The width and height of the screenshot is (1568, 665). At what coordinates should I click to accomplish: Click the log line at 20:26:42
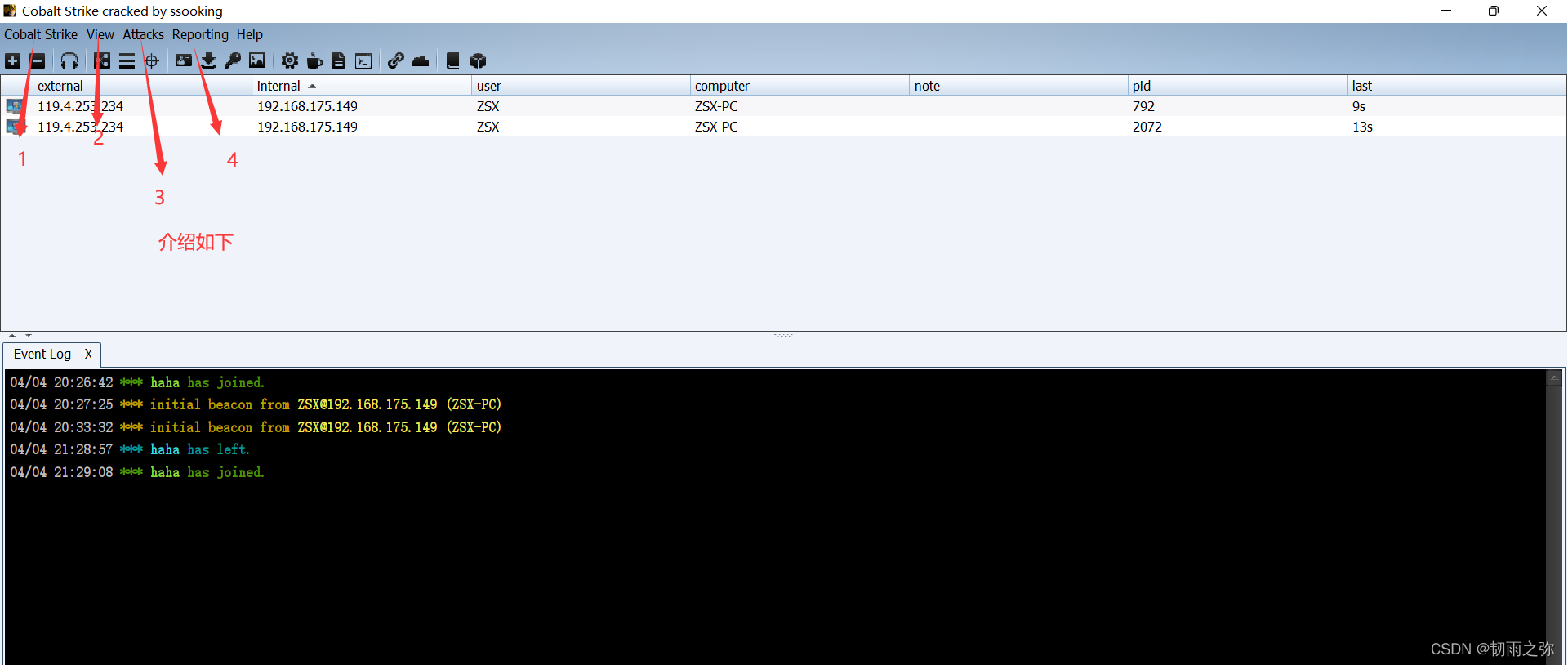137,382
